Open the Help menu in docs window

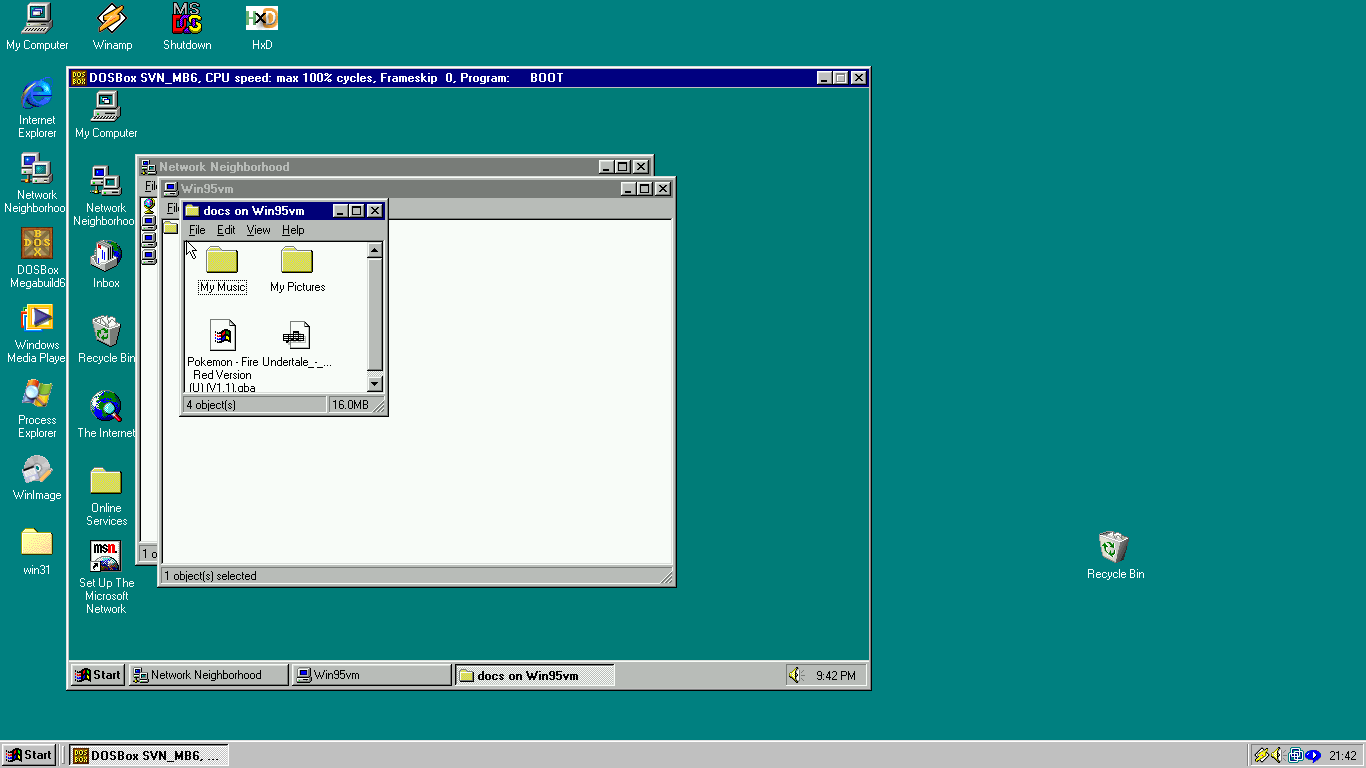tap(293, 230)
